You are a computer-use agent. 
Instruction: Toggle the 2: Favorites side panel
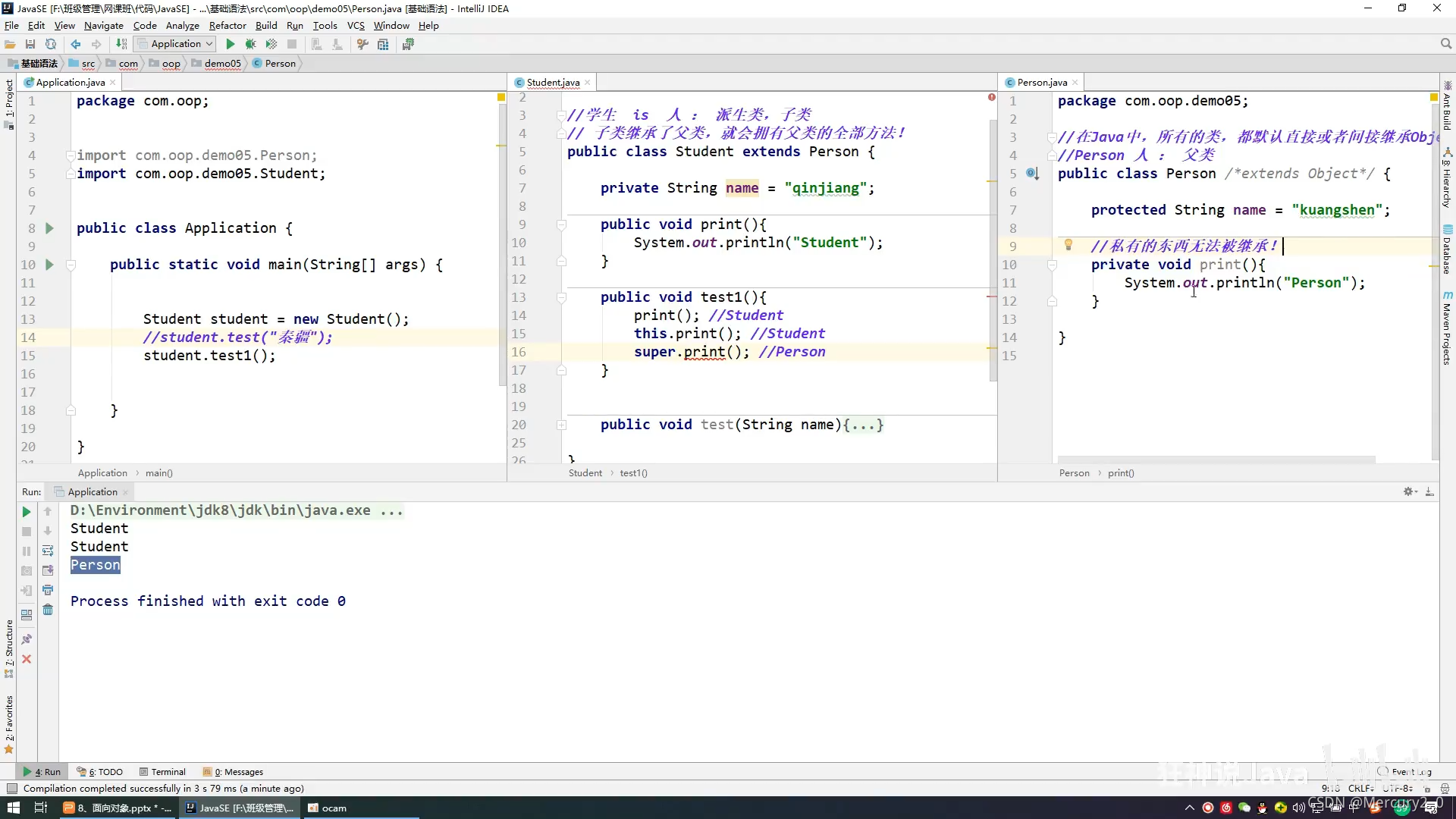click(9, 724)
